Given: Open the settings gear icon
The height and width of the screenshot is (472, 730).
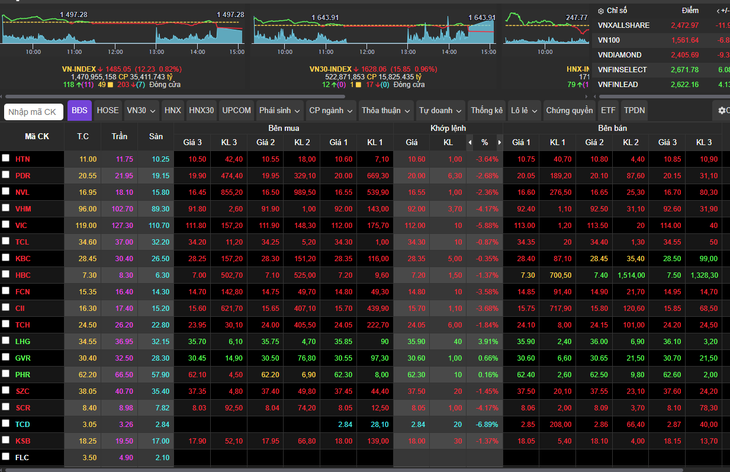Looking at the screenshot, I should [722, 111].
